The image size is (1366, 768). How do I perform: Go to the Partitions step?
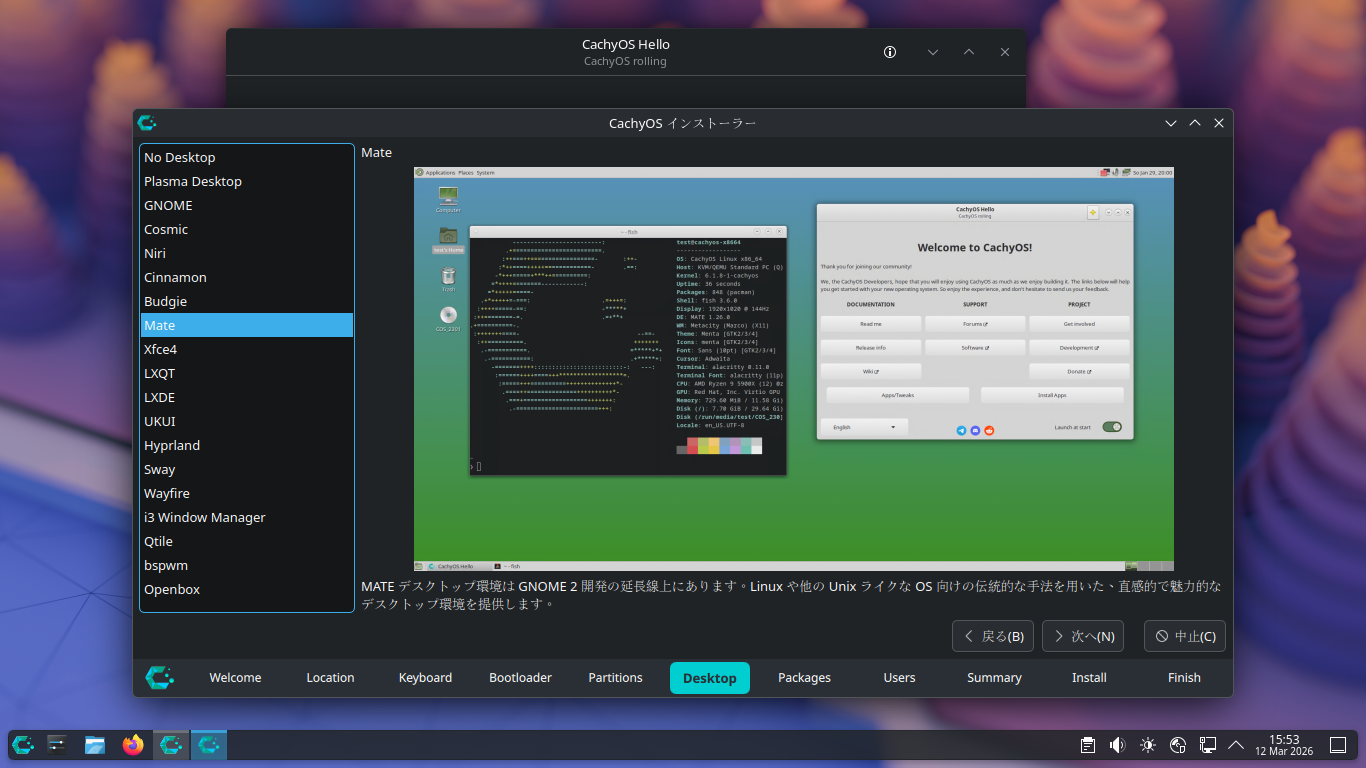[x=615, y=678]
